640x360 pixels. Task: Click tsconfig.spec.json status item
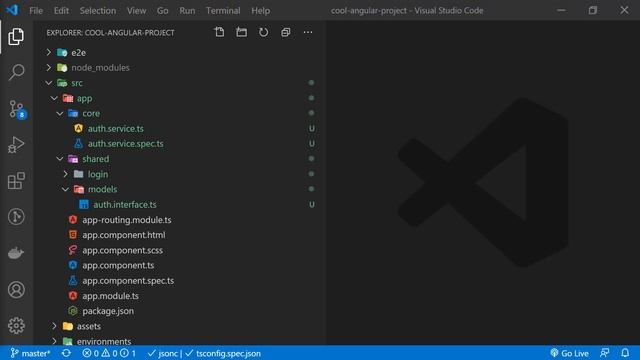click(223, 353)
